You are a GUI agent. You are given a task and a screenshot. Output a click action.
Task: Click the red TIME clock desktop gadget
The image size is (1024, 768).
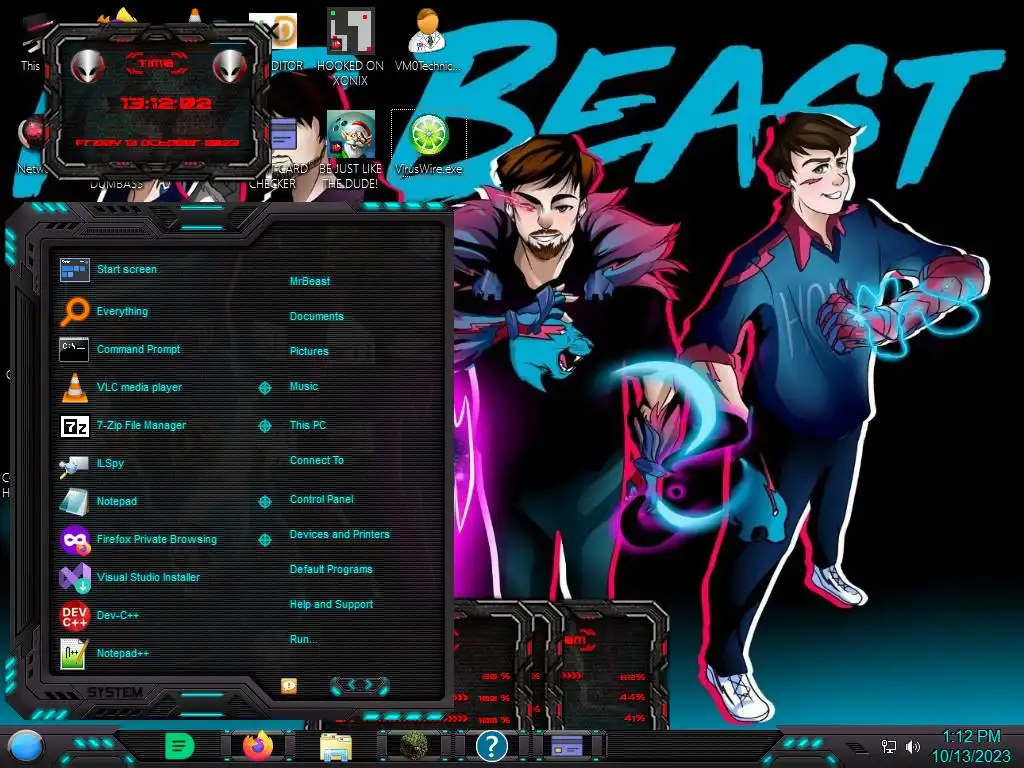[x=157, y=103]
